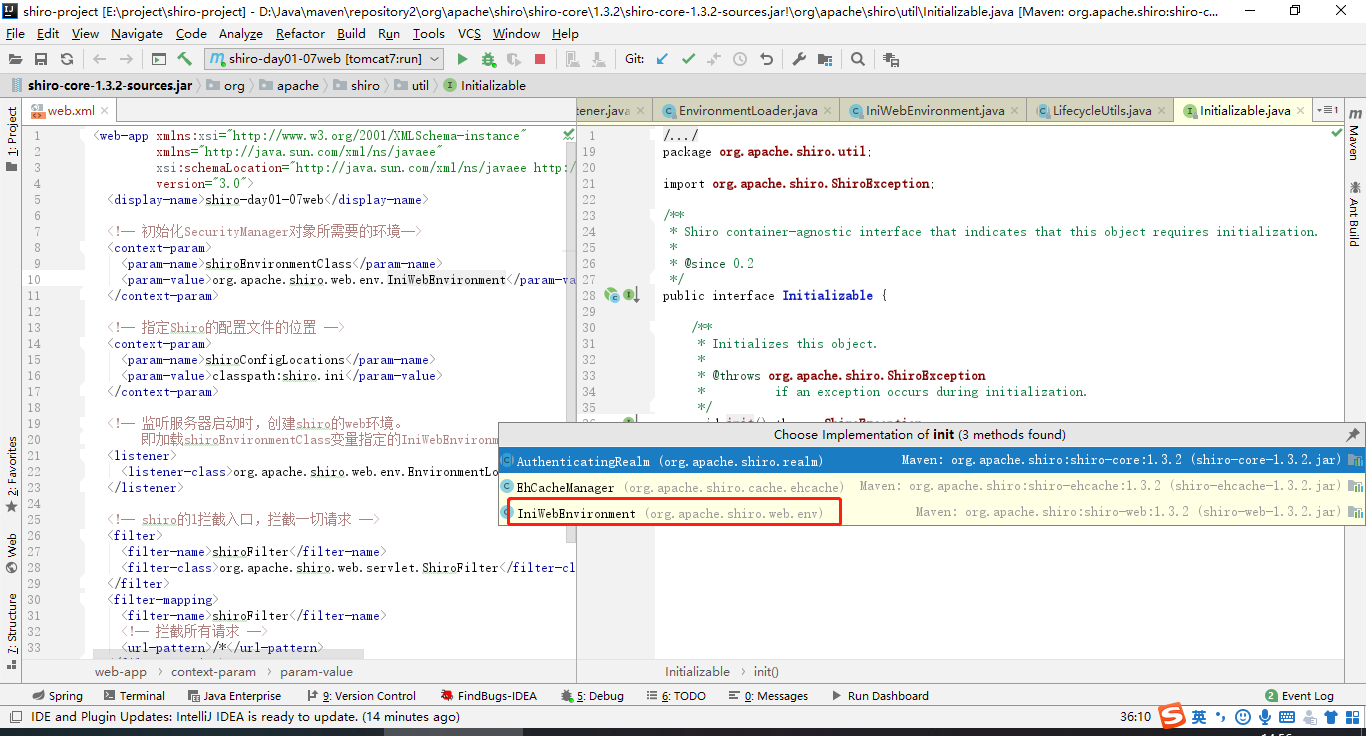The height and width of the screenshot is (736, 1366).
Task: Open Settings using the wrench icon
Action: coord(799,59)
